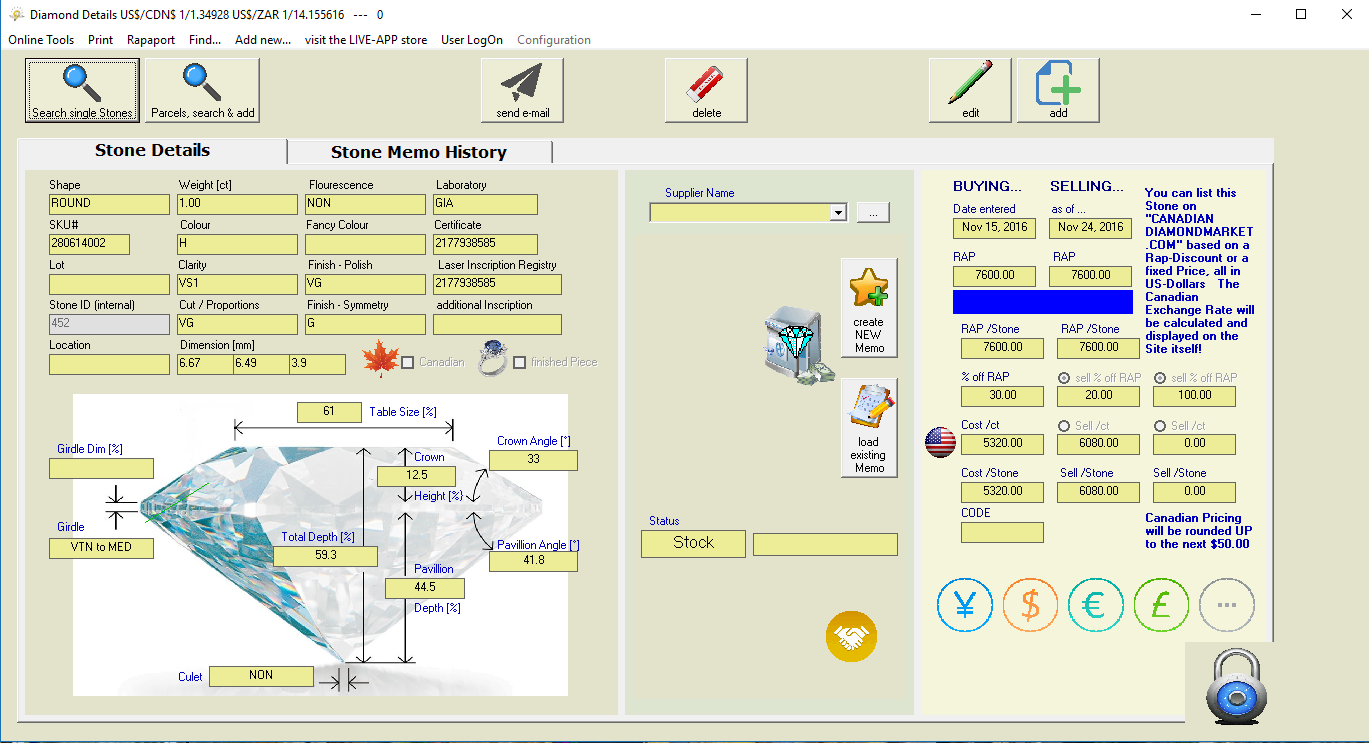Open the Rapaport menu

coord(151,40)
